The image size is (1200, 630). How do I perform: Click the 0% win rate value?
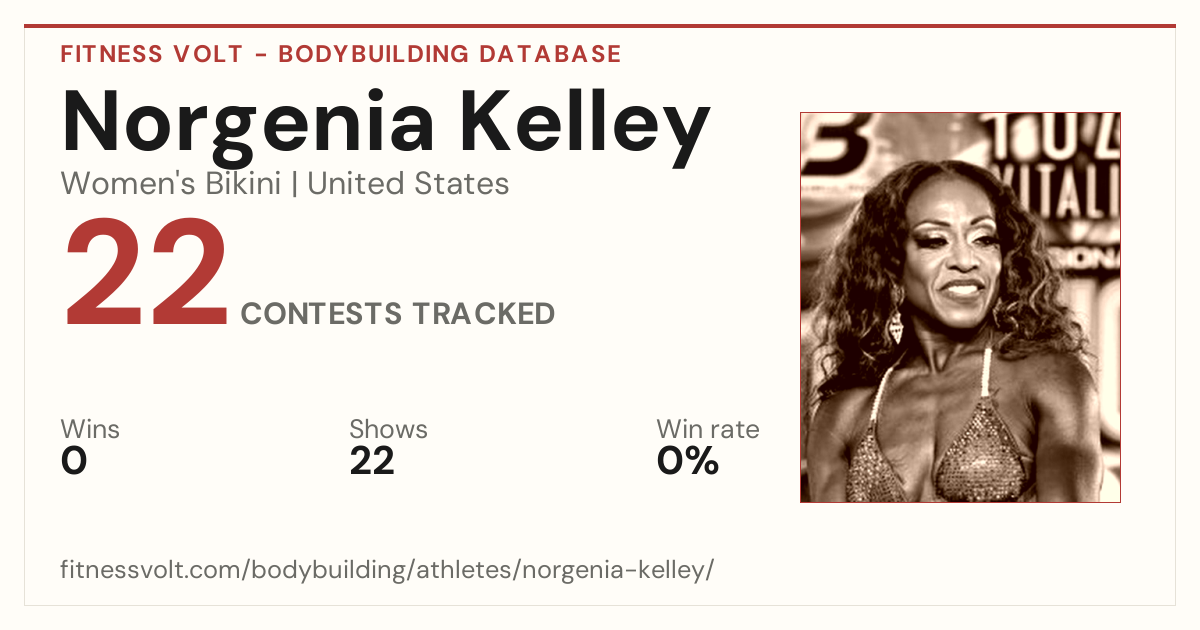[x=688, y=461]
